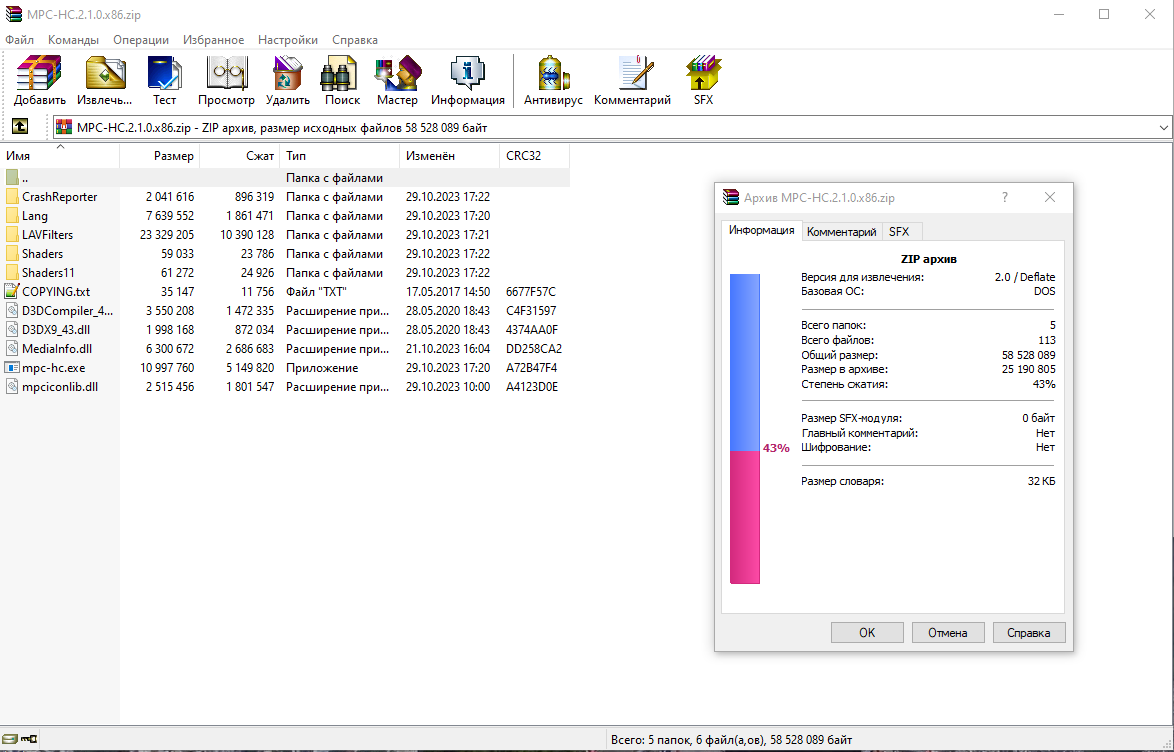
Task: Start the Антивирус scan tool
Action: click(553, 80)
